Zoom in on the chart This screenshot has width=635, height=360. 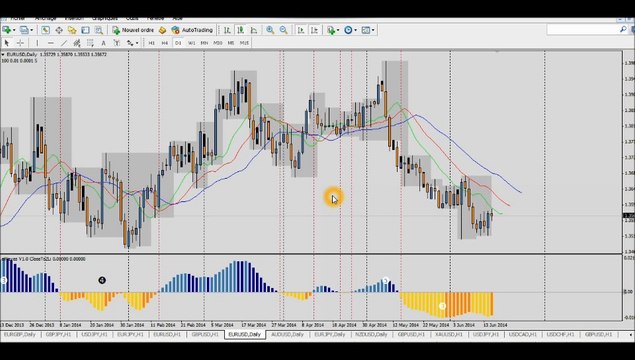click(x=270, y=30)
